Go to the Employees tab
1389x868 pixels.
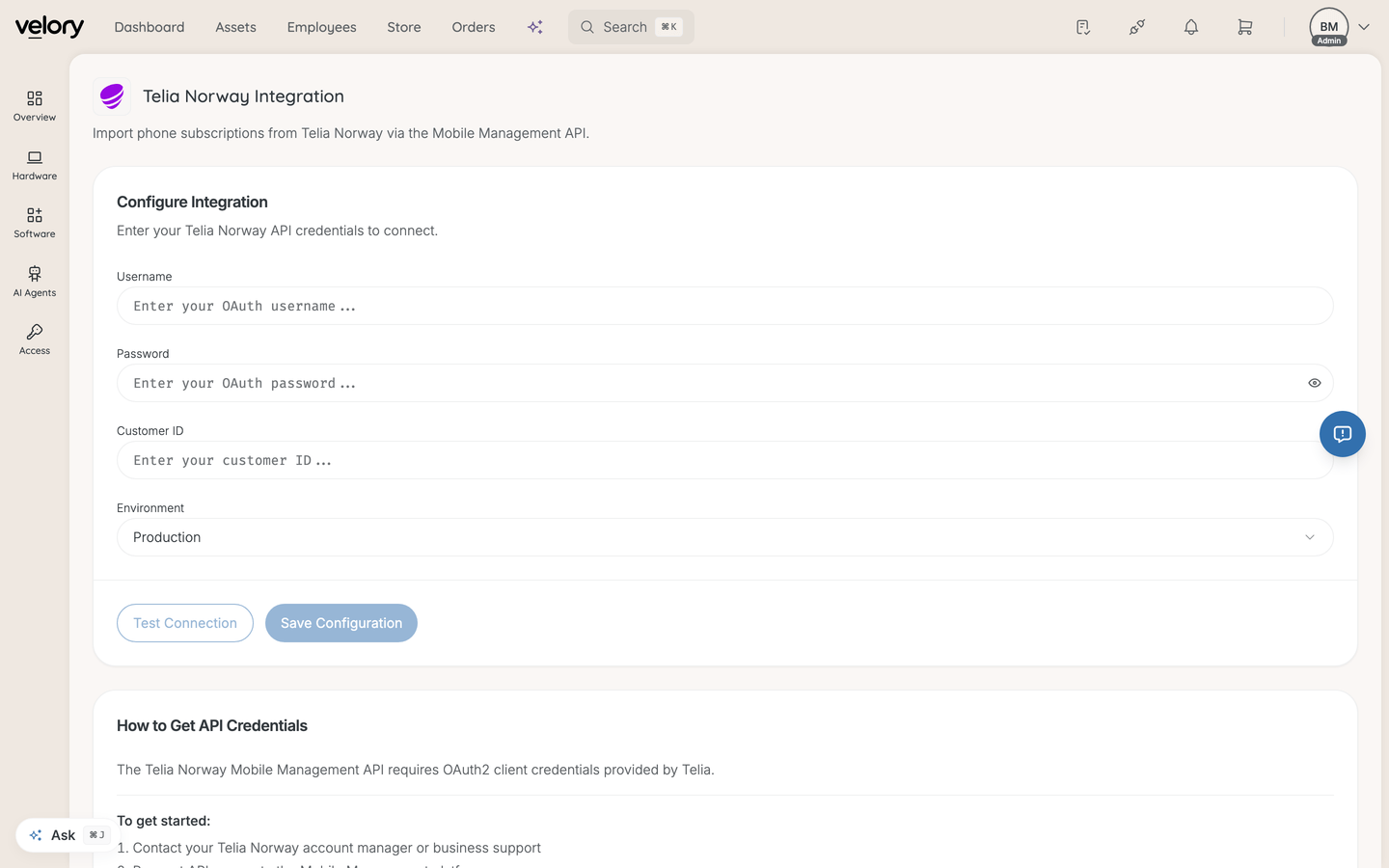tap(322, 27)
